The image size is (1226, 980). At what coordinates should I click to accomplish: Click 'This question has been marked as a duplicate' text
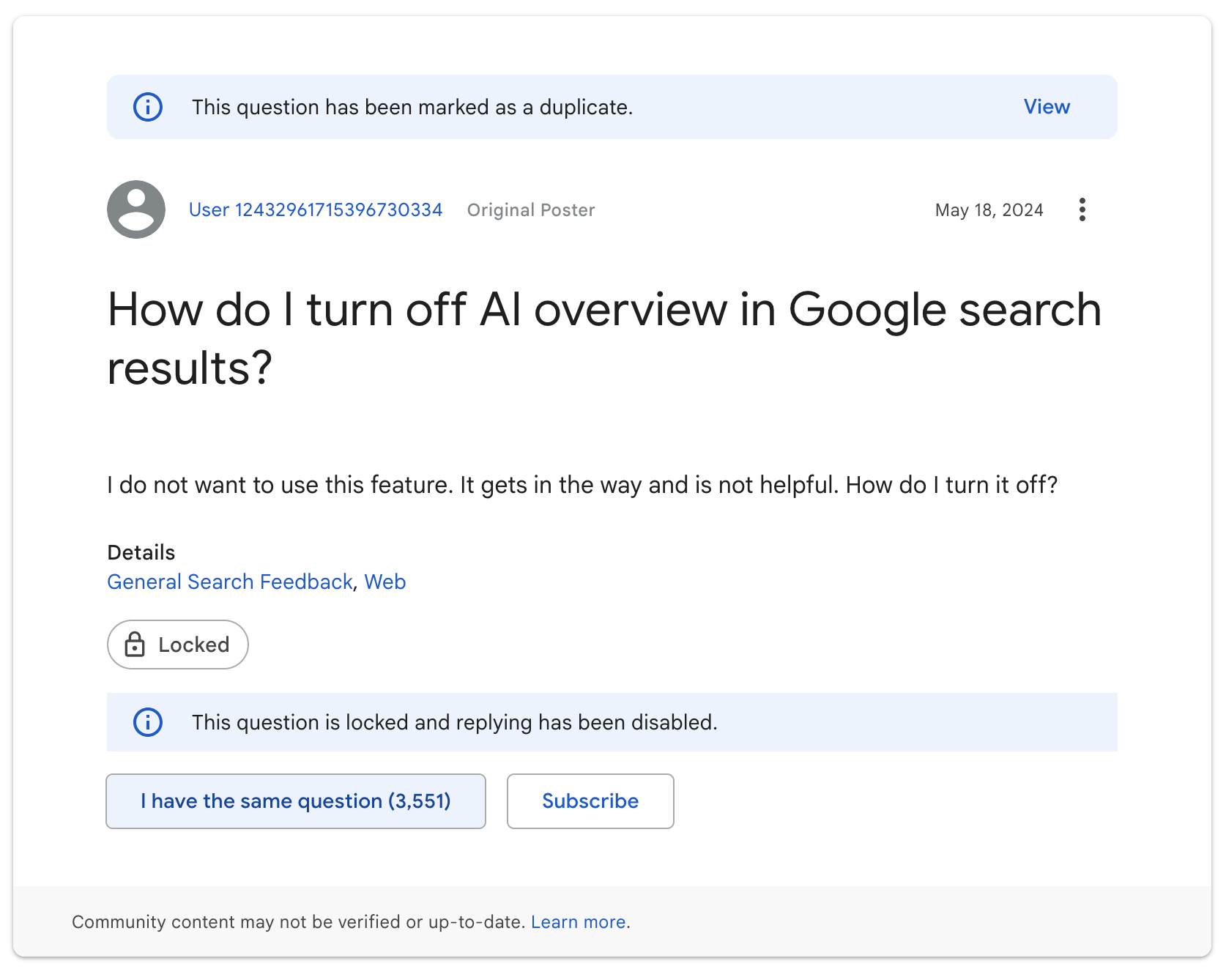point(412,107)
